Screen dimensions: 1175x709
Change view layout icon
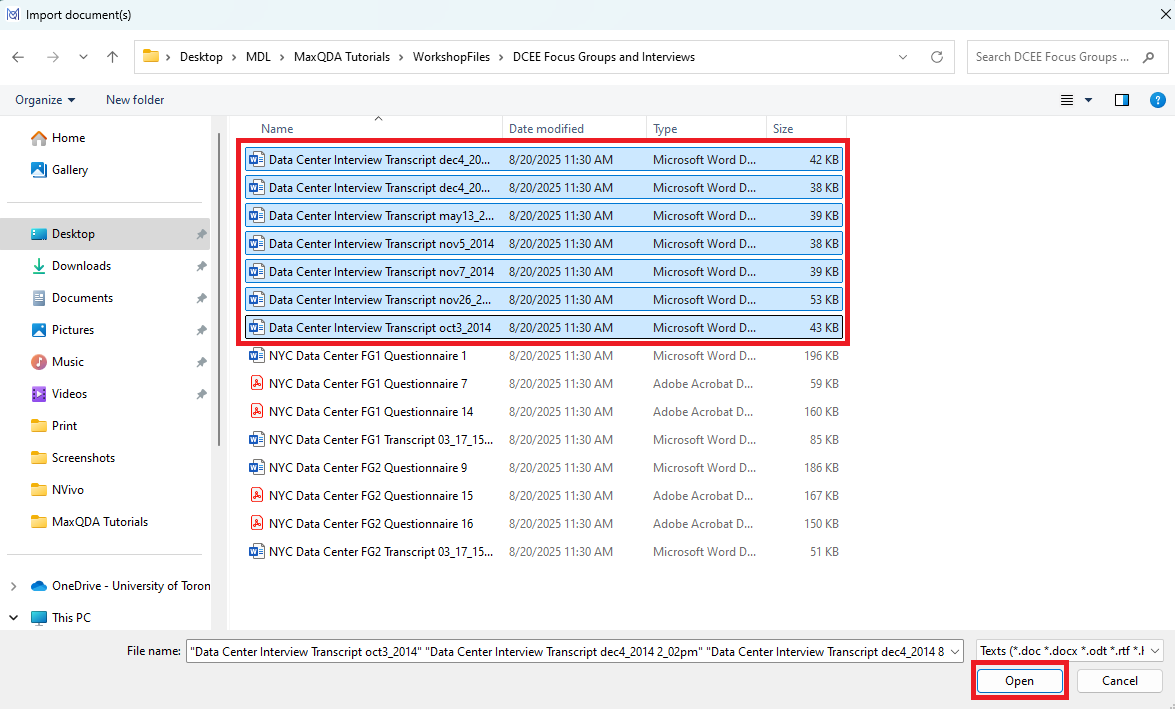click(x=1067, y=100)
